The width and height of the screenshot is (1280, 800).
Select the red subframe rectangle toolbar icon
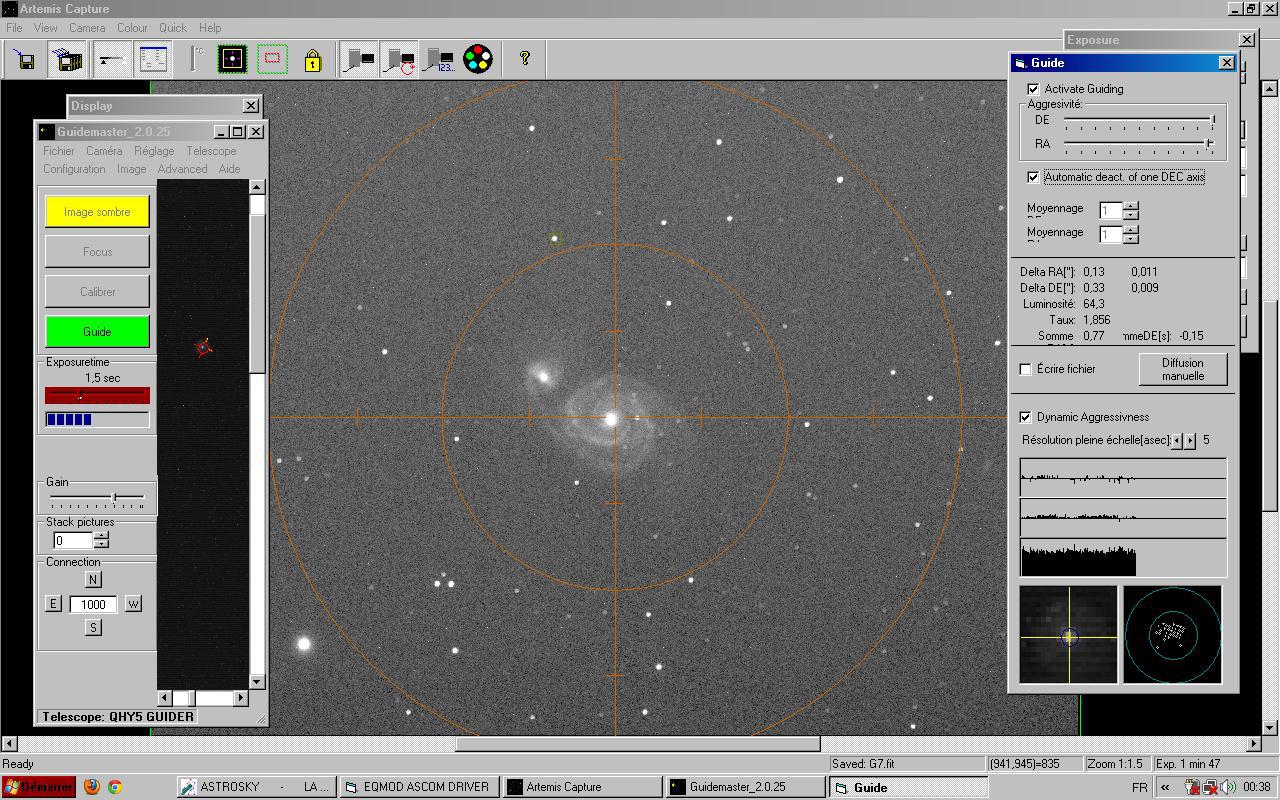click(273, 60)
